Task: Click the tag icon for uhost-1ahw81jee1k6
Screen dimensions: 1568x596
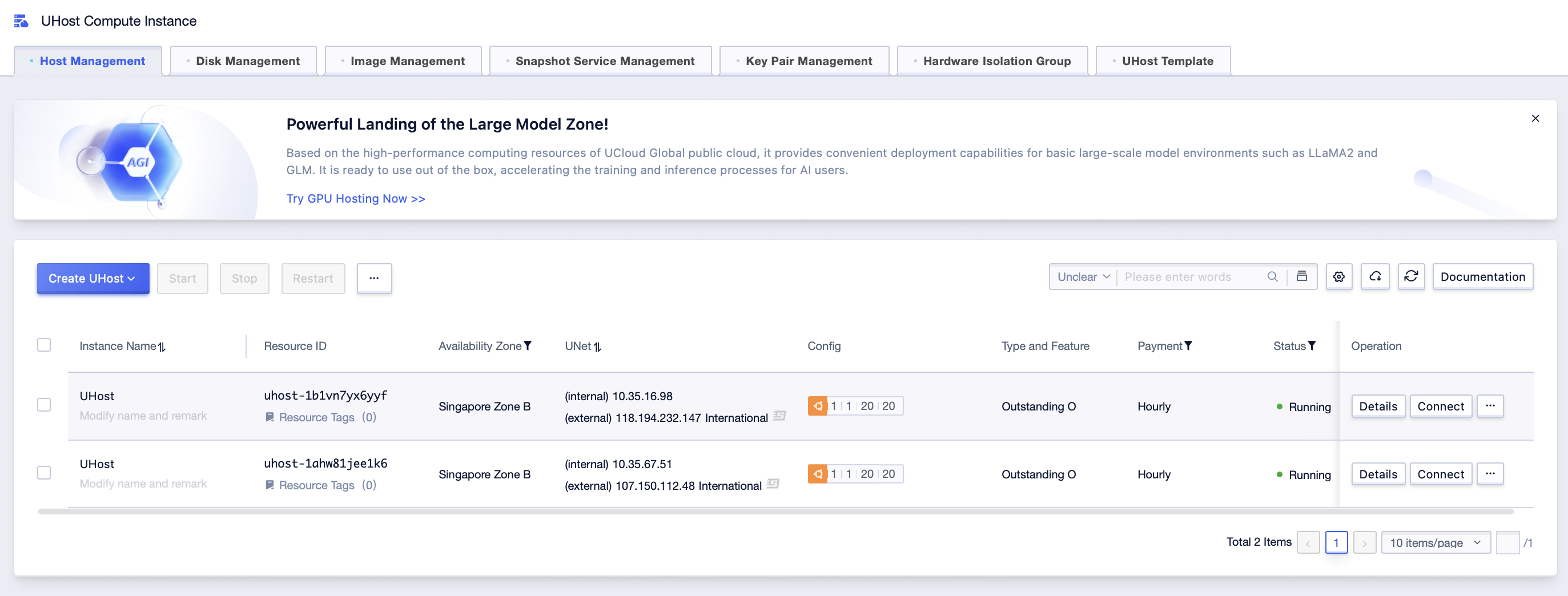Action: pyautogui.click(x=270, y=485)
